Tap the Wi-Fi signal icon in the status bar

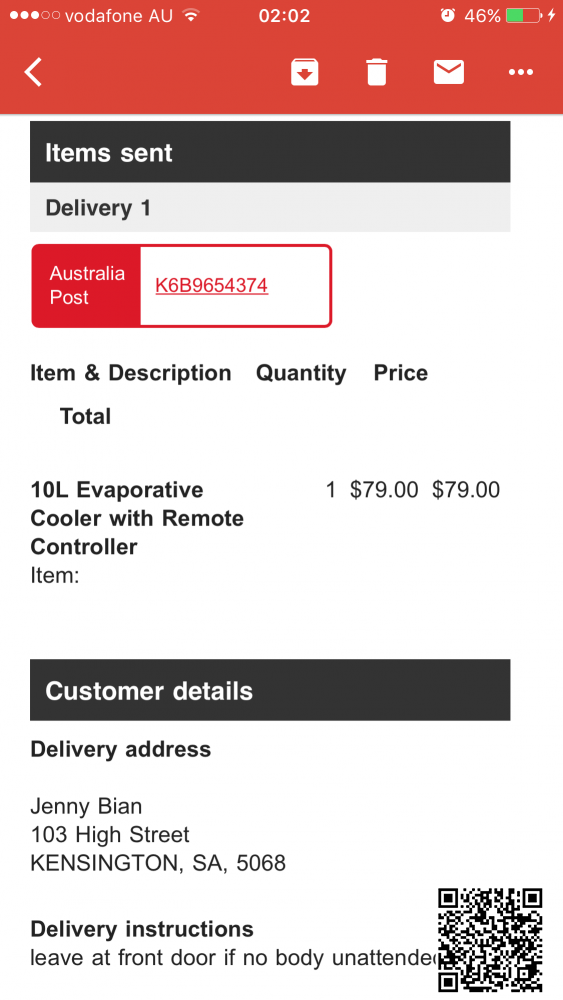pos(190,15)
